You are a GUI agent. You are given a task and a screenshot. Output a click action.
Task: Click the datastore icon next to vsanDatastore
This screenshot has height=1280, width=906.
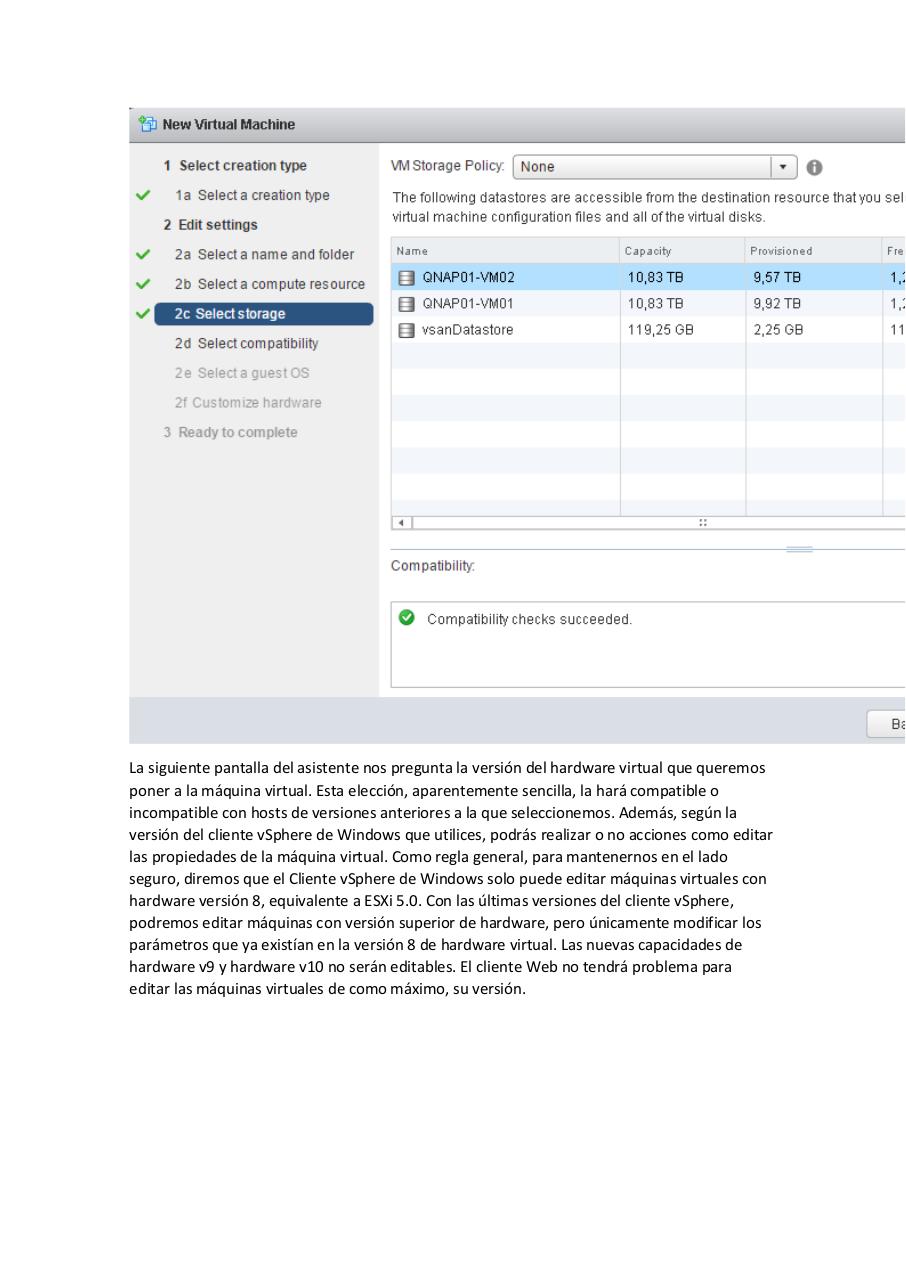pos(406,329)
